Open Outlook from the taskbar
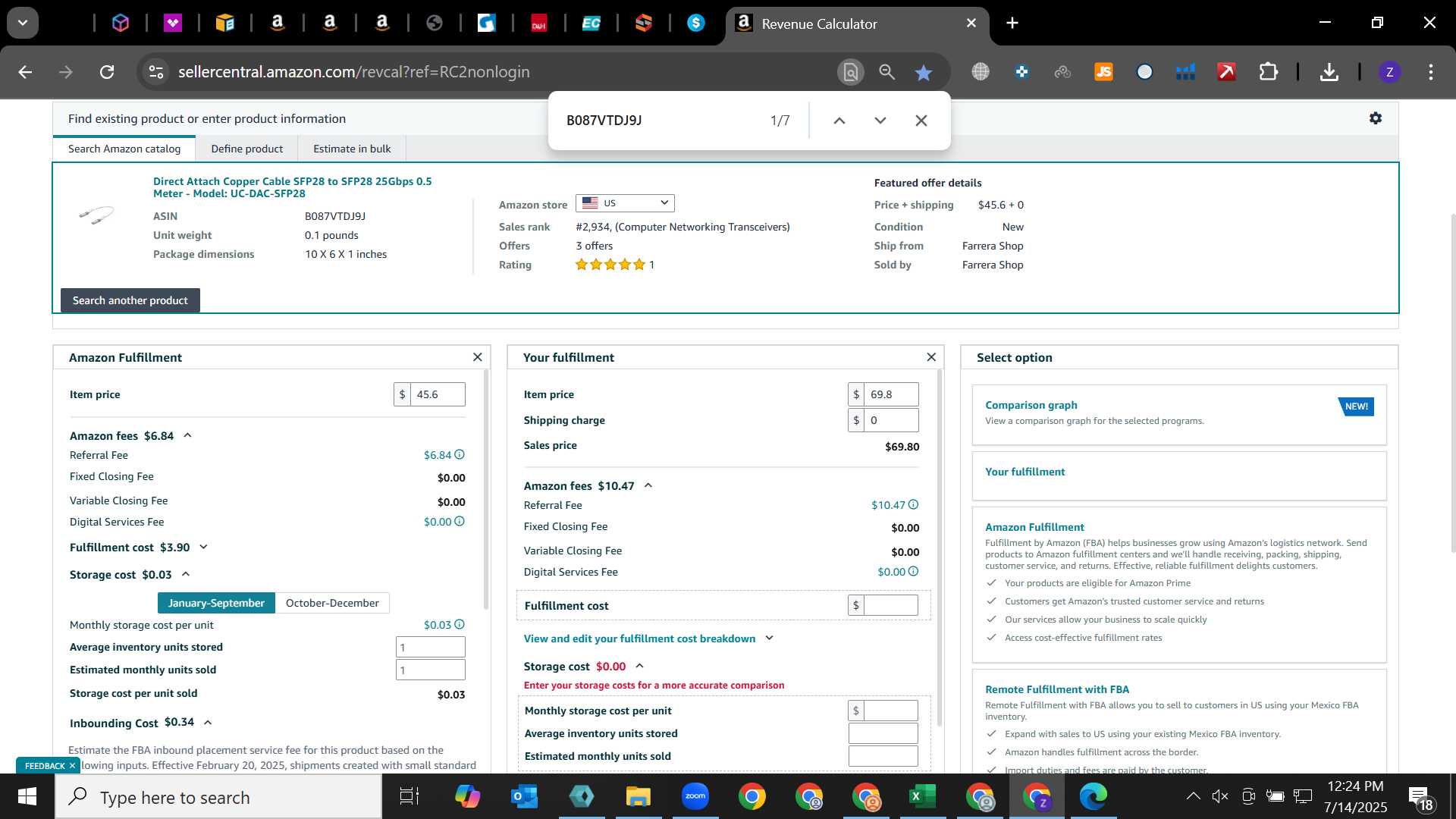 [x=524, y=796]
